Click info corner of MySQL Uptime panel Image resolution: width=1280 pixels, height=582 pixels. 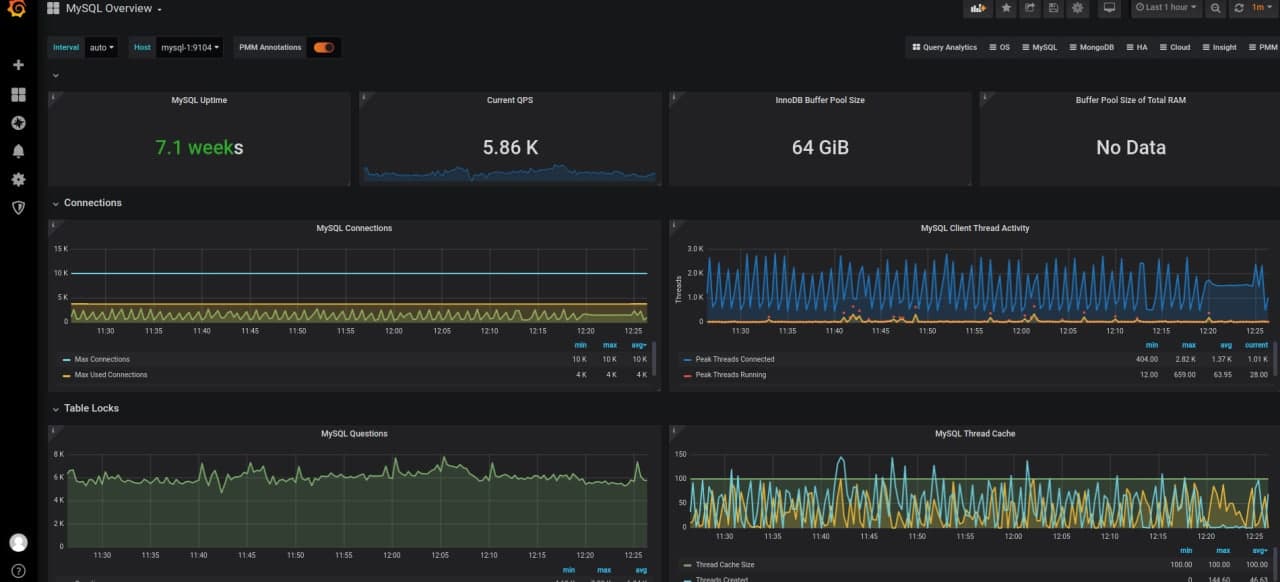53,97
